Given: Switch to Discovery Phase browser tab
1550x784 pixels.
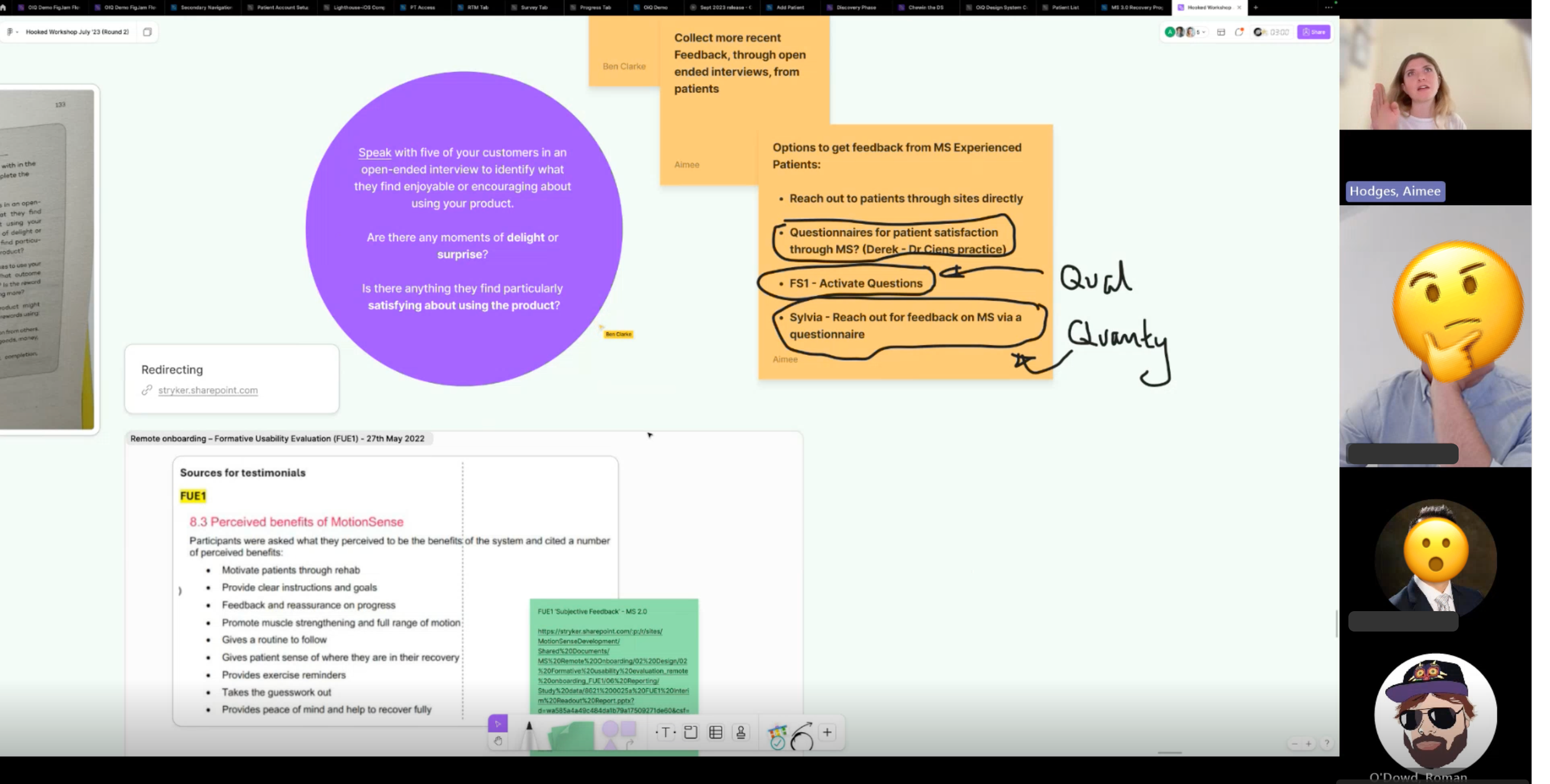Looking at the screenshot, I should tap(856, 7).
